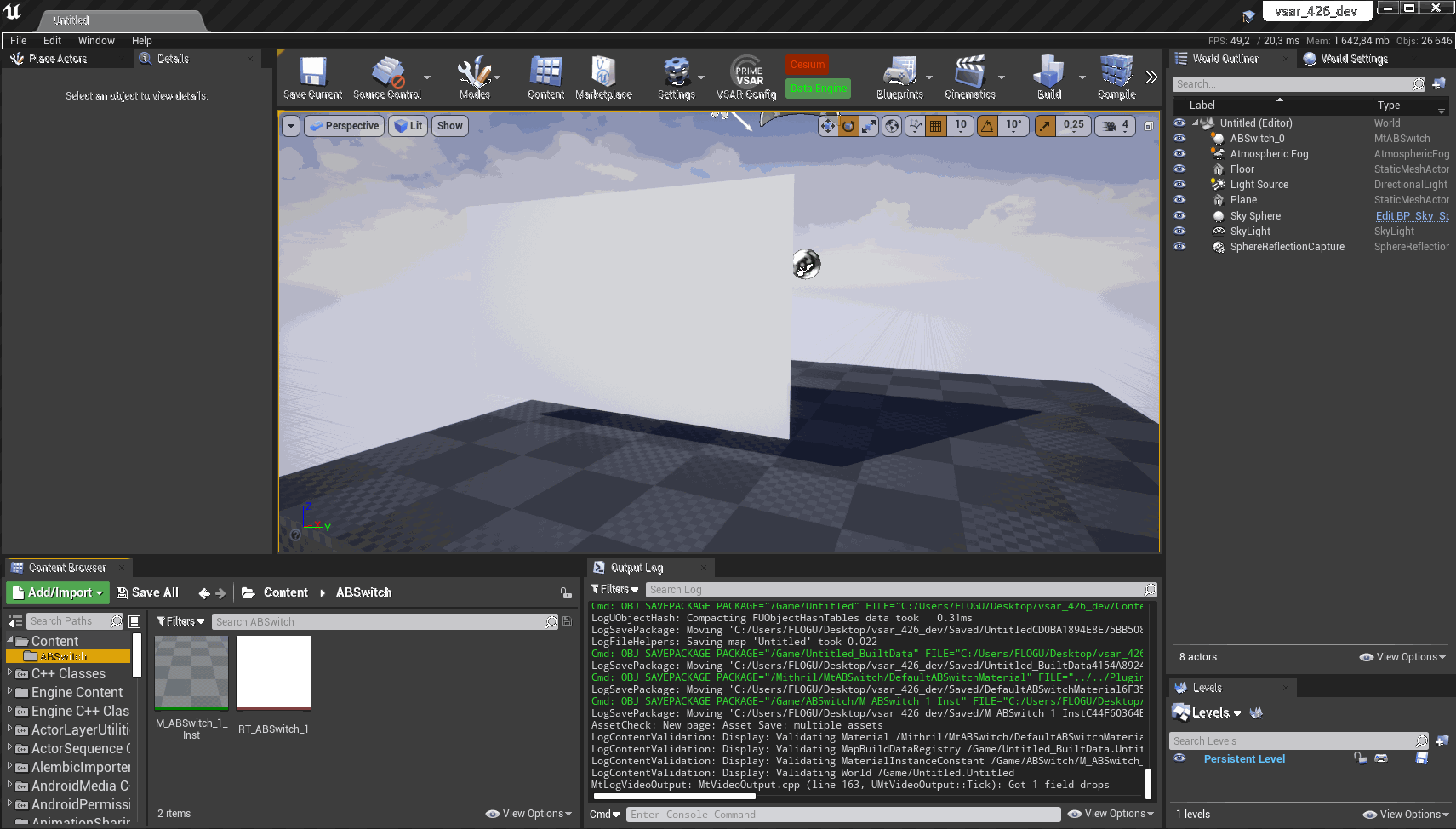The height and width of the screenshot is (829, 1456).
Task: Click the Save Current icon
Action: [x=311, y=75]
